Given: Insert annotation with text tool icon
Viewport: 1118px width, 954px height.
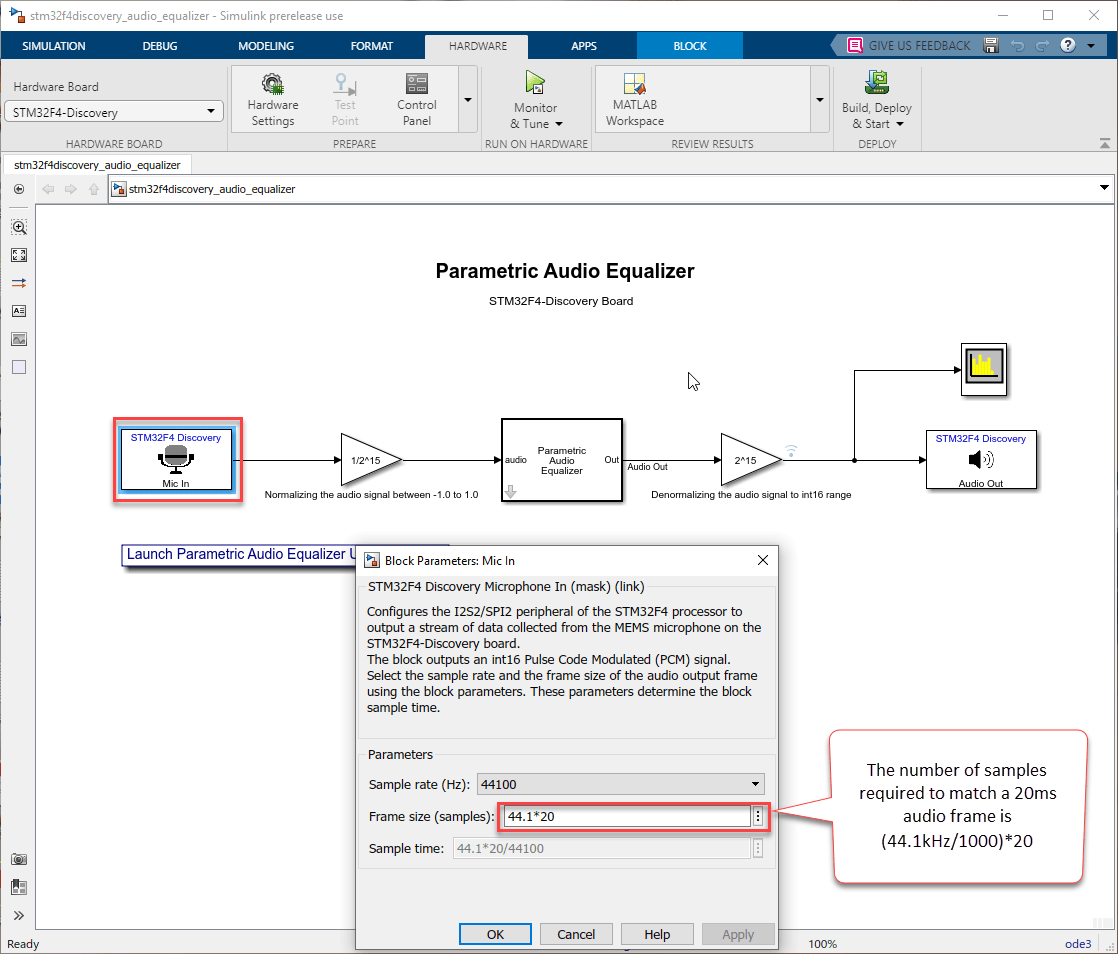Looking at the screenshot, I should (x=19, y=311).
